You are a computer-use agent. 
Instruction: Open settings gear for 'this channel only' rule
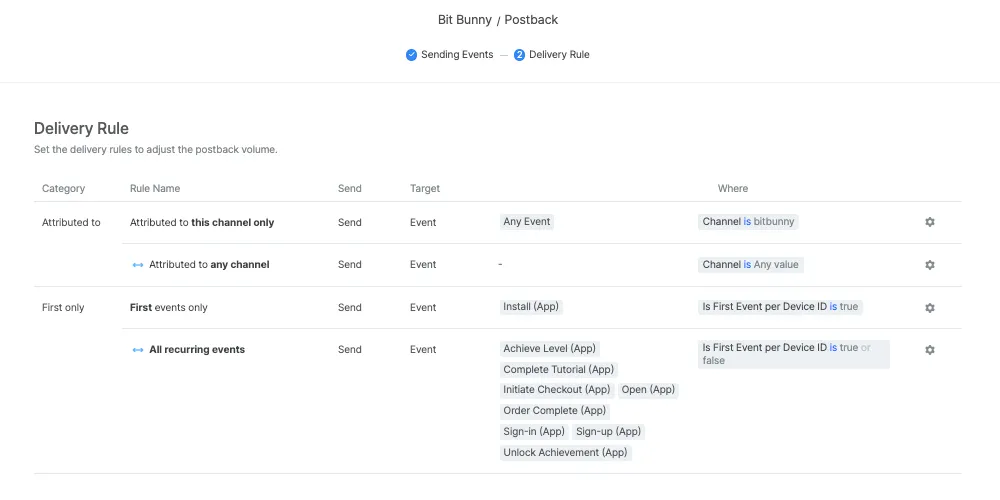929,222
